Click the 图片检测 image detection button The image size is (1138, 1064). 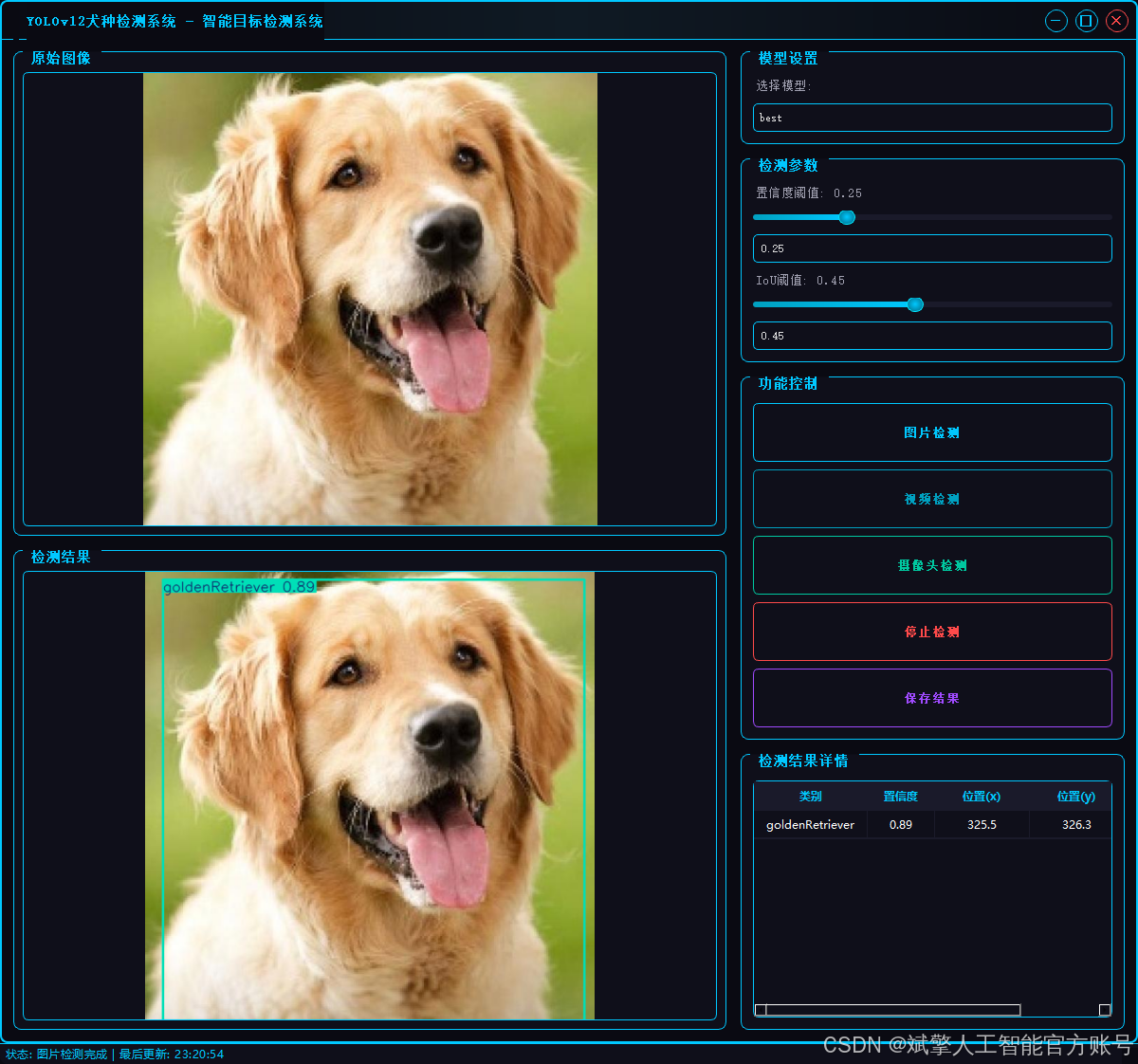click(x=932, y=432)
